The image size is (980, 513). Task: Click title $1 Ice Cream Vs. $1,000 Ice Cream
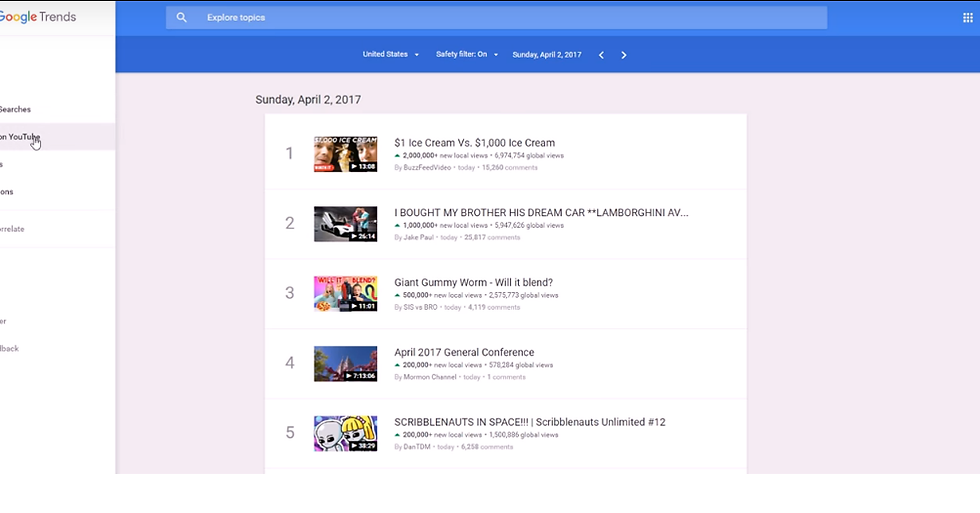click(474, 143)
